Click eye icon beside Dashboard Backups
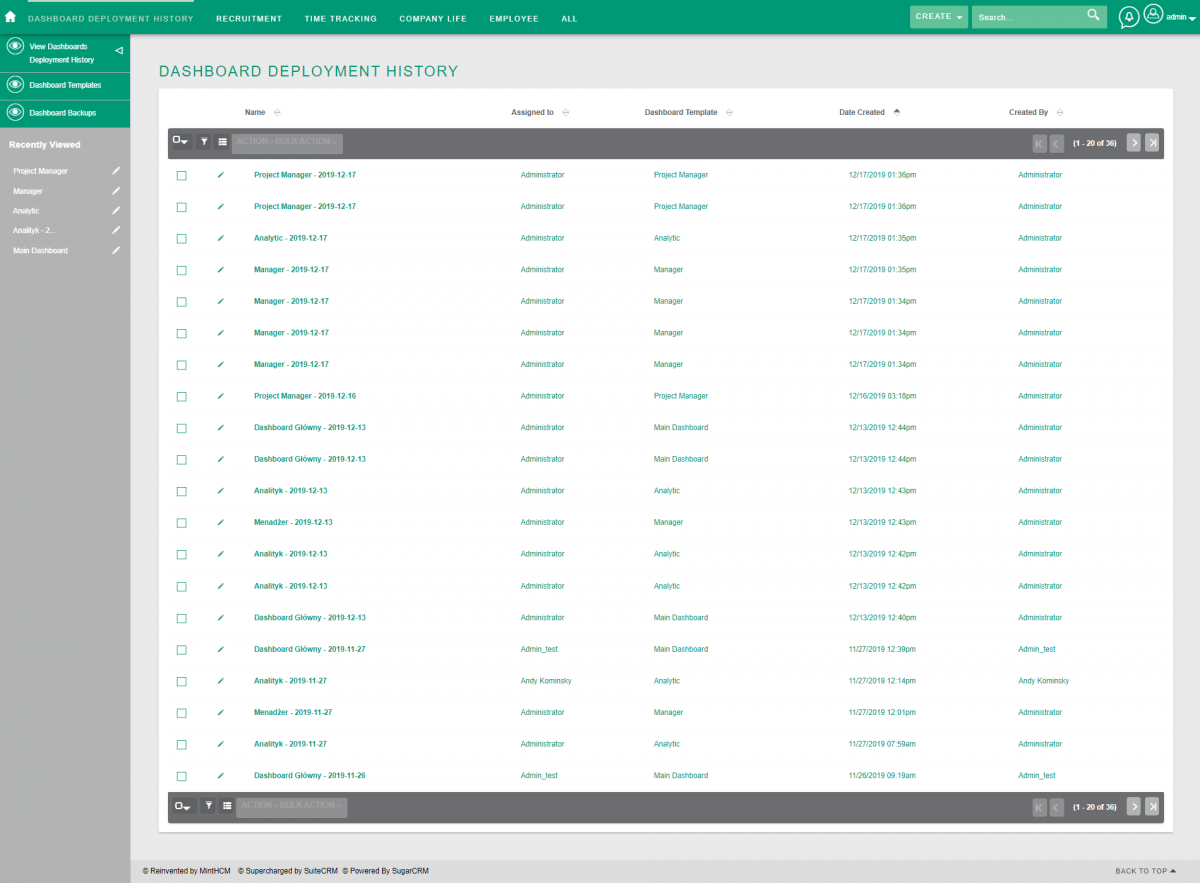The height and width of the screenshot is (883, 1200). point(15,112)
